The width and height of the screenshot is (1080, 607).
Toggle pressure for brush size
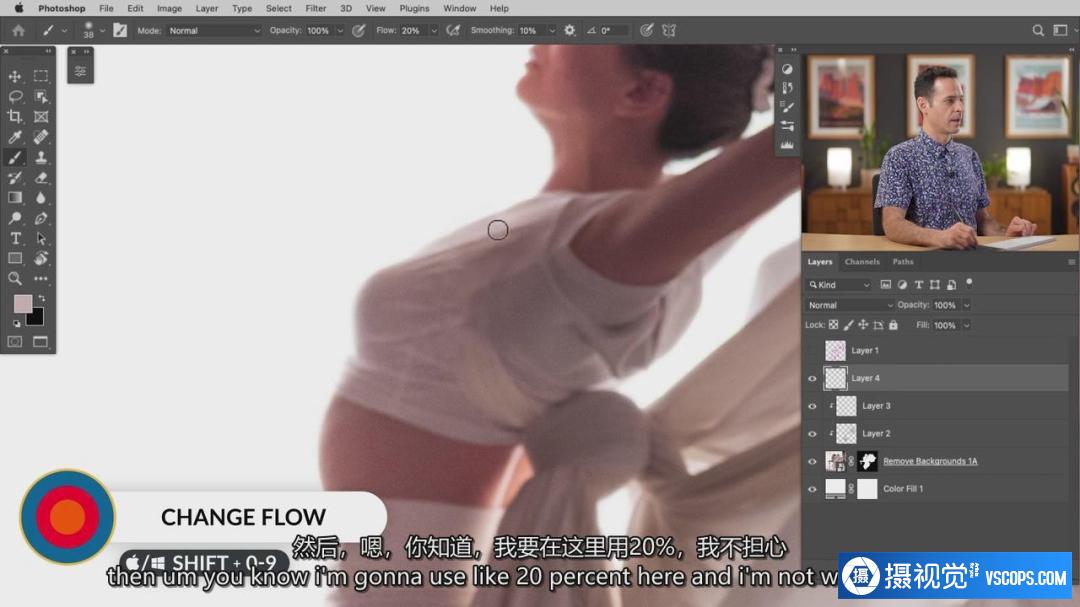tap(646, 30)
